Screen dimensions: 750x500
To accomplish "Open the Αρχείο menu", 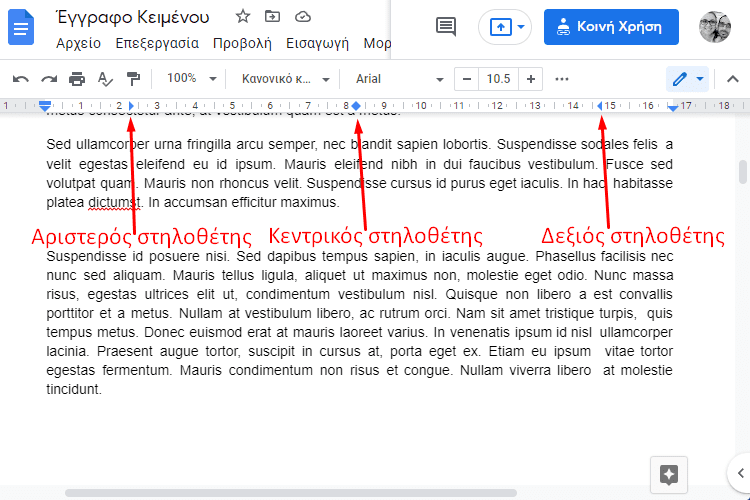I will pos(78,44).
